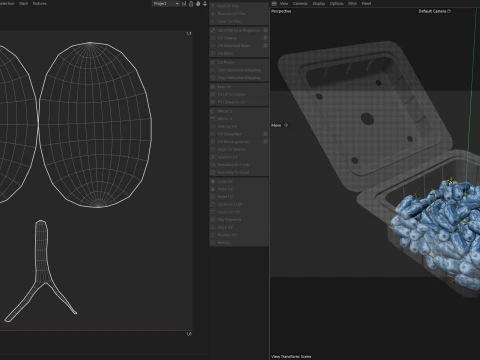Click the Add UV Pins icon
The height and width of the screenshot is (360, 480).
click(213, 6)
